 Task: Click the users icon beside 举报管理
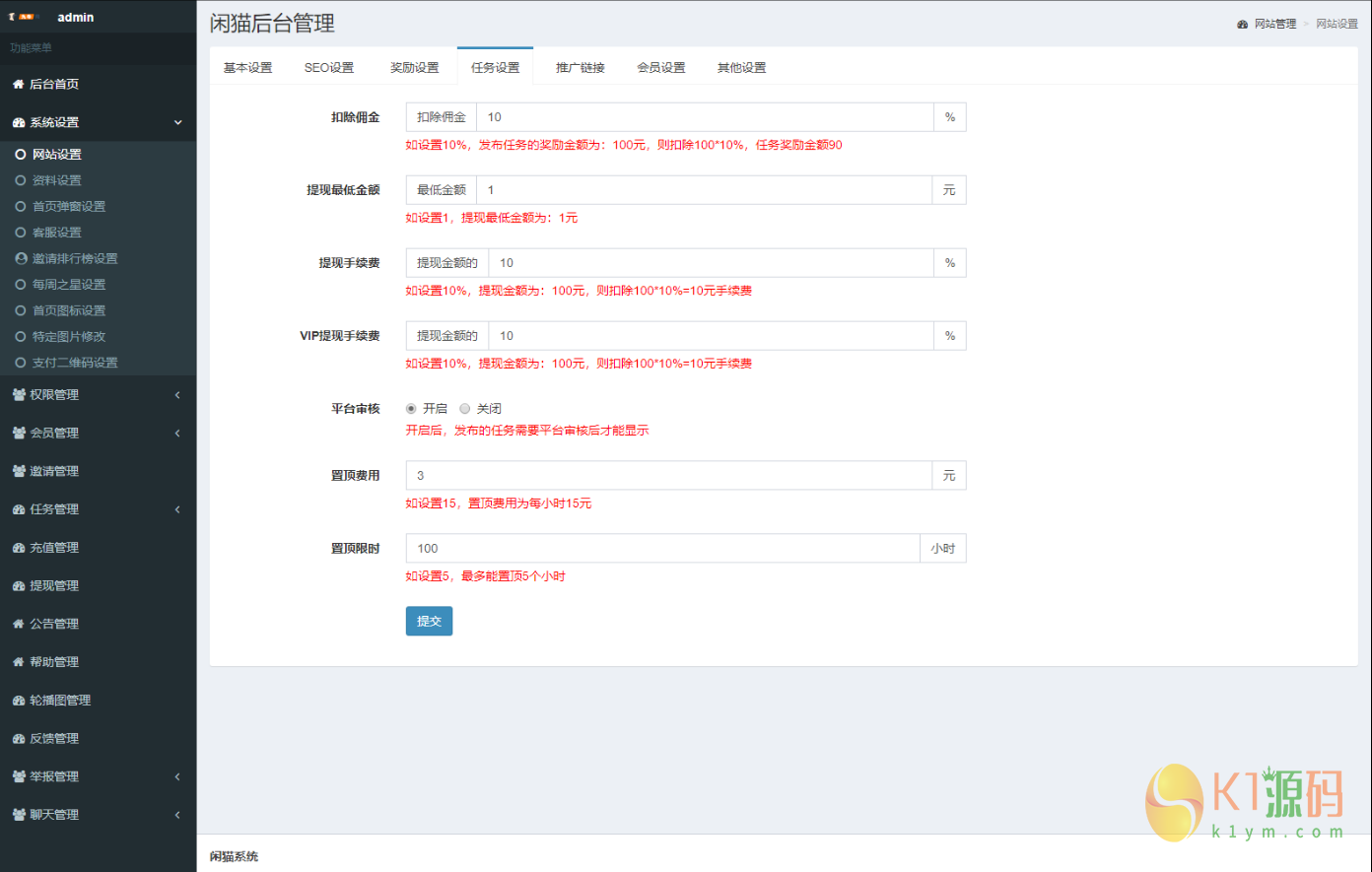[19, 777]
